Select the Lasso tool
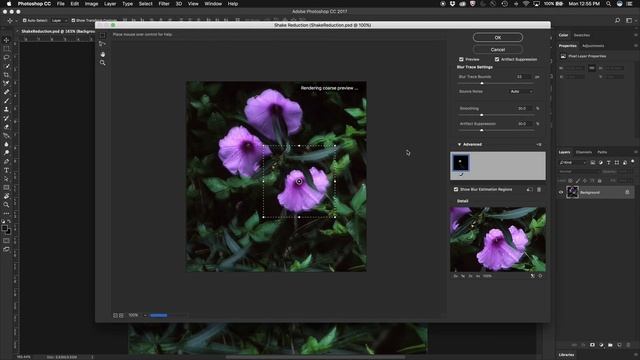 tap(6, 57)
